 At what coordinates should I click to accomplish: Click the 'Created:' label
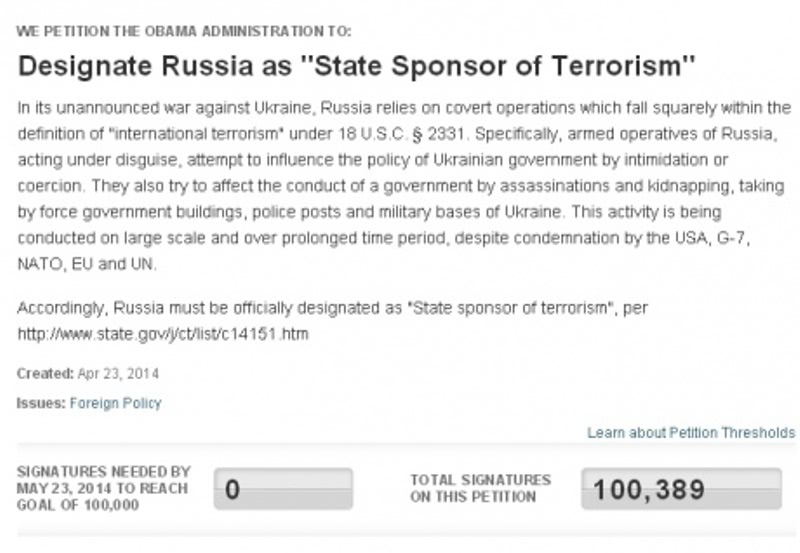pyautogui.click(x=45, y=373)
